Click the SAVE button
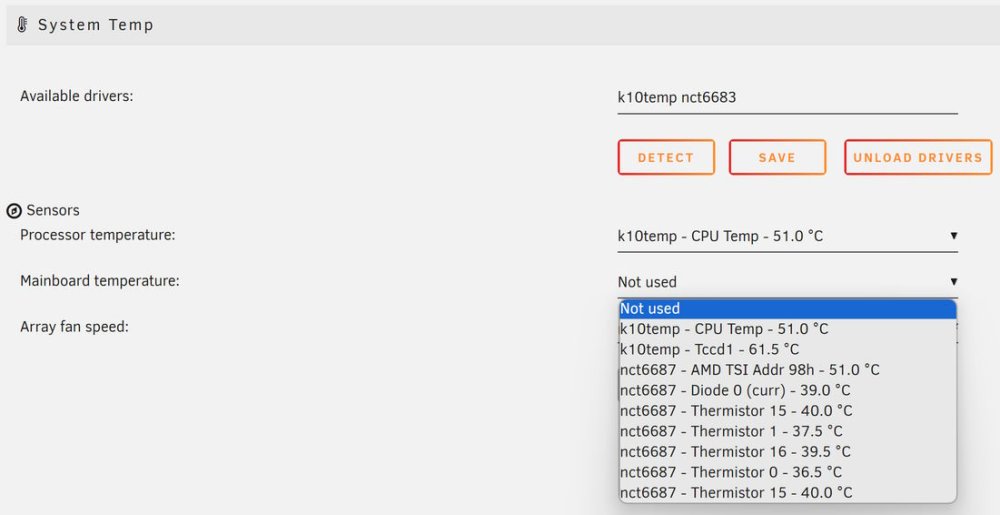 [x=777, y=157]
